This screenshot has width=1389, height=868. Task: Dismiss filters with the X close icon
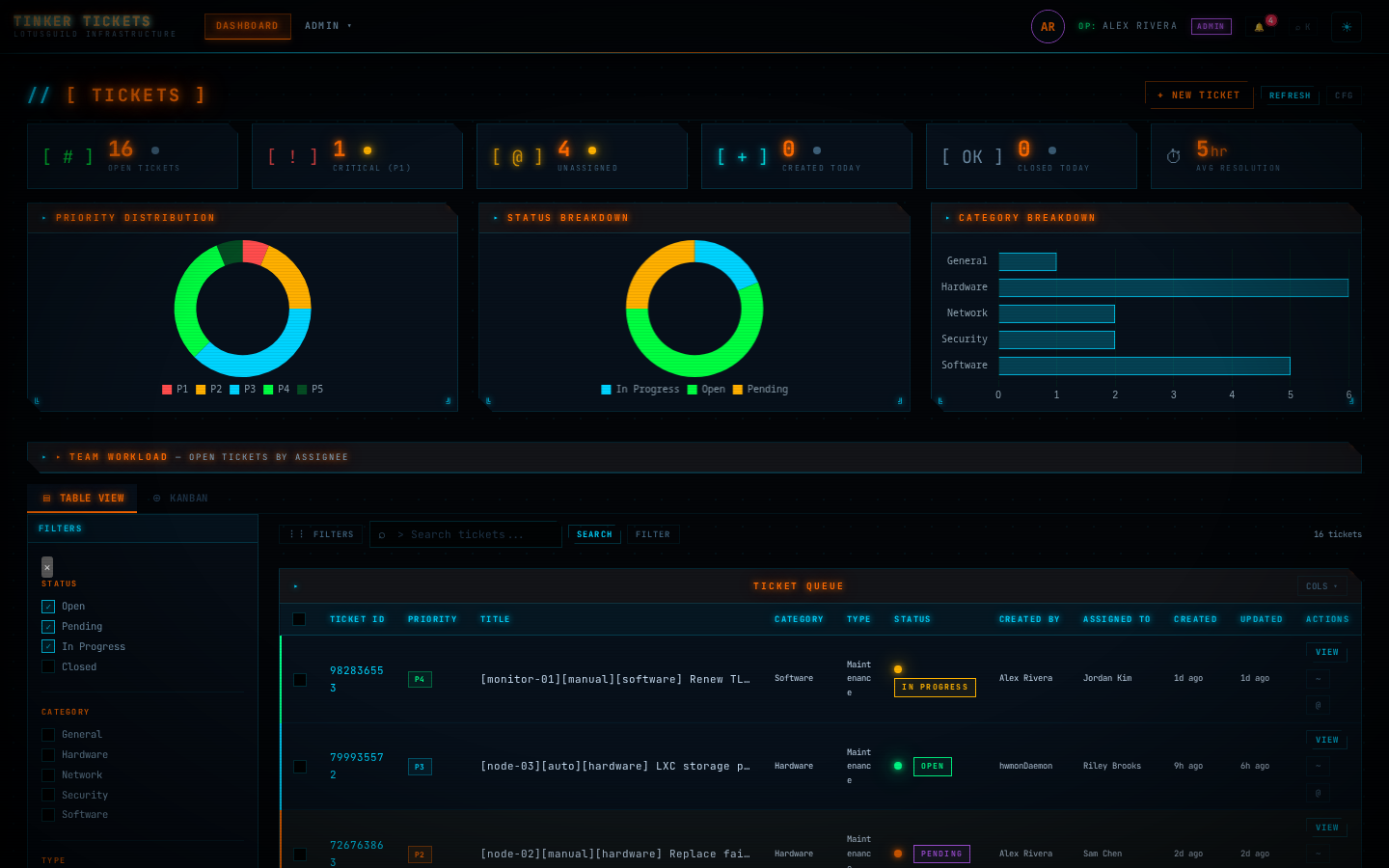coord(47,567)
